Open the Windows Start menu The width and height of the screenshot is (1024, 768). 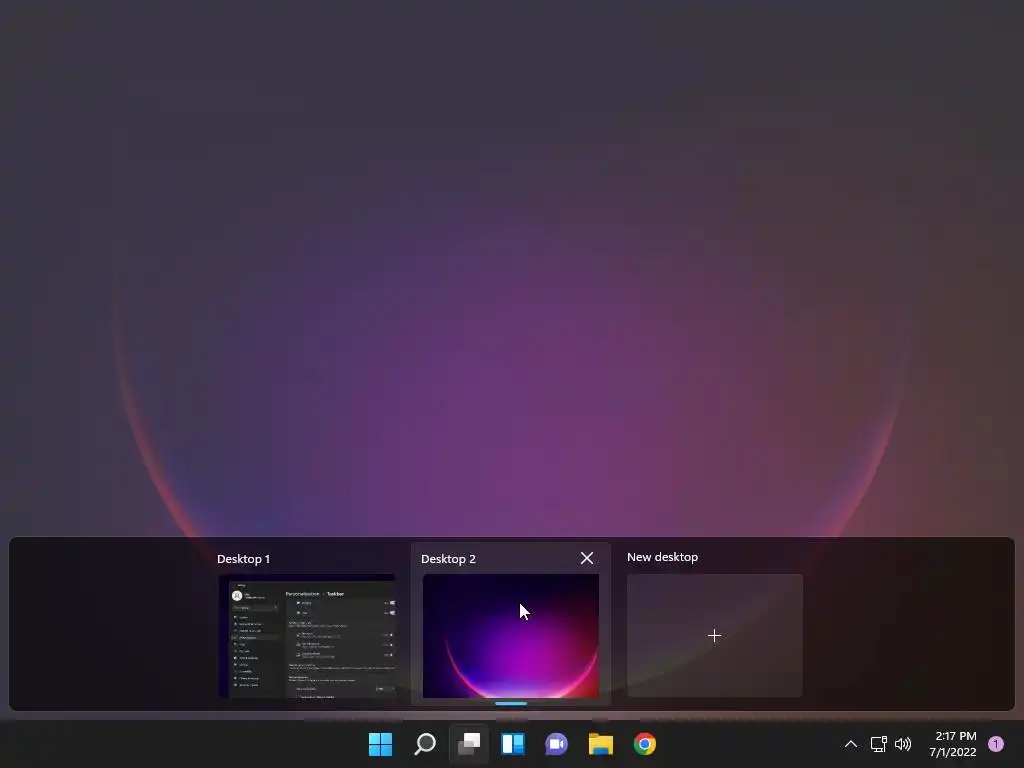(x=380, y=744)
